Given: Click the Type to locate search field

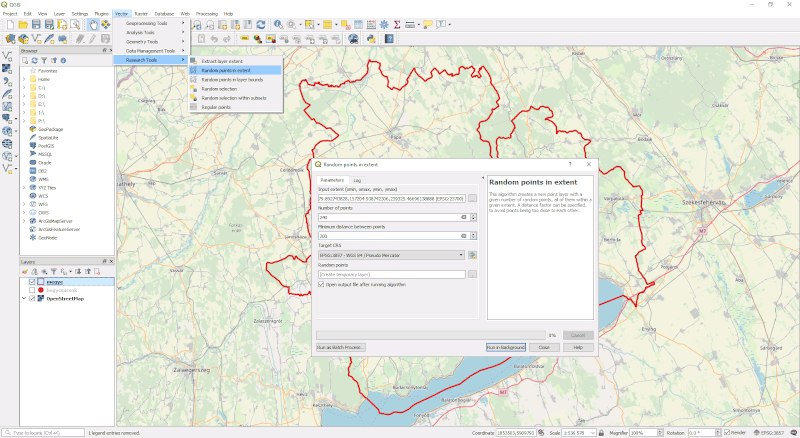Looking at the screenshot, I should [x=43, y=433].
